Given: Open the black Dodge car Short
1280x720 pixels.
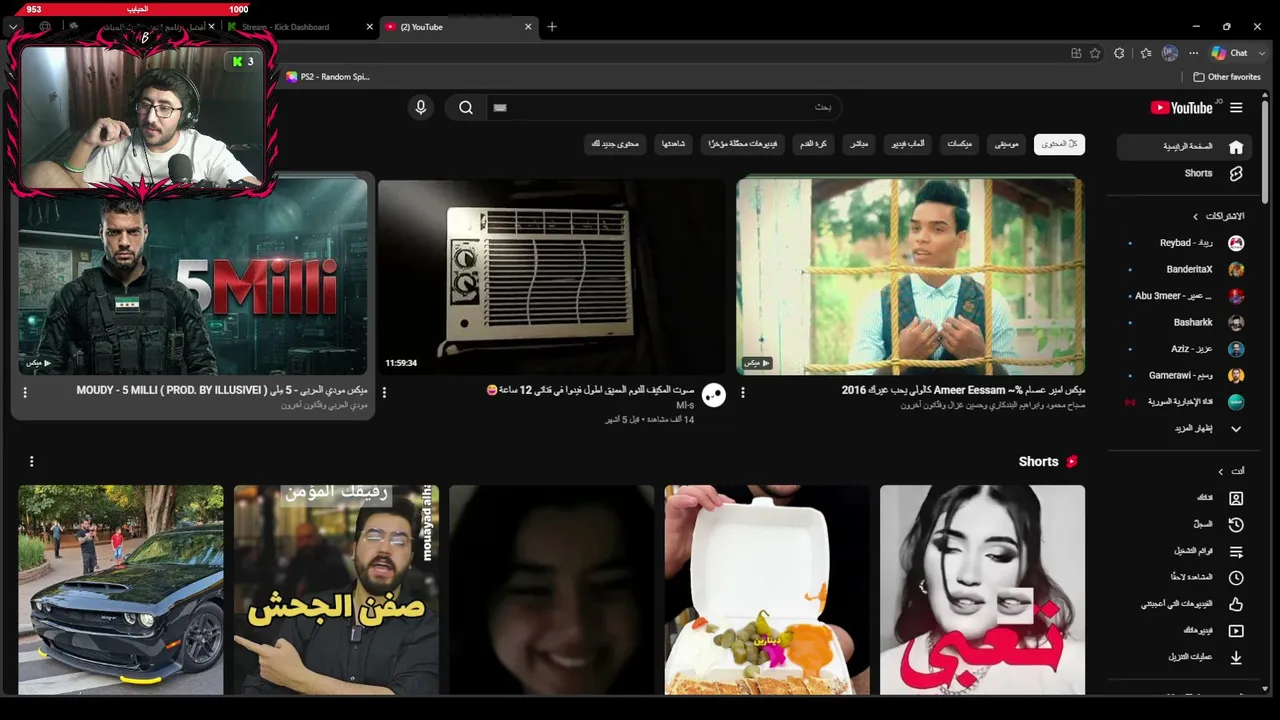Looking at the screenshot, I should point(121,590).
